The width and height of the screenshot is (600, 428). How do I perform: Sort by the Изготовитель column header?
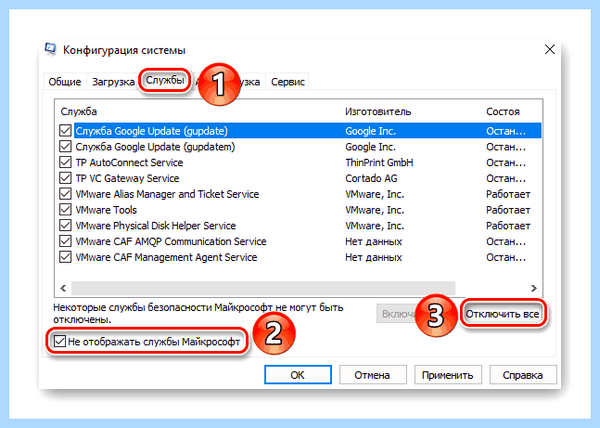pos(378,112)
